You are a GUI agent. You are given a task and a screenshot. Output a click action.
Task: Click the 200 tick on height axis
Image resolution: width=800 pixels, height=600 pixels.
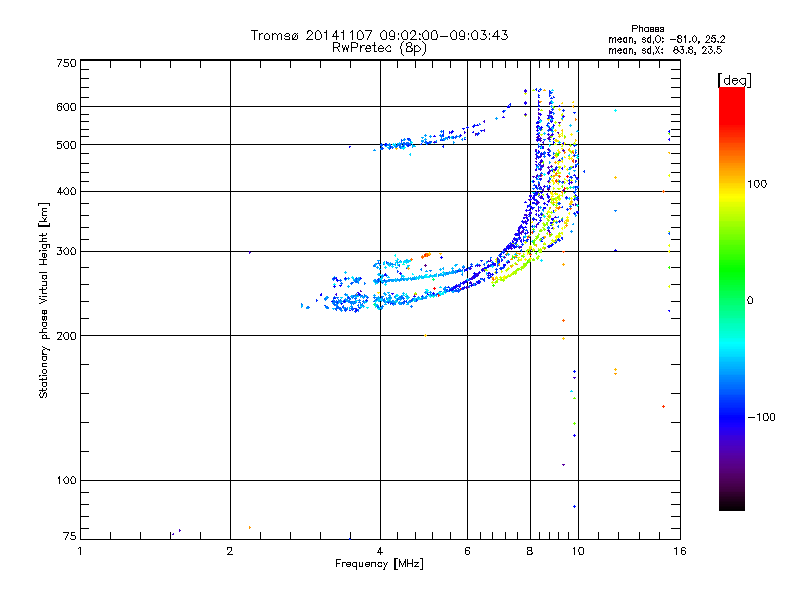click(x=65, y=336)
